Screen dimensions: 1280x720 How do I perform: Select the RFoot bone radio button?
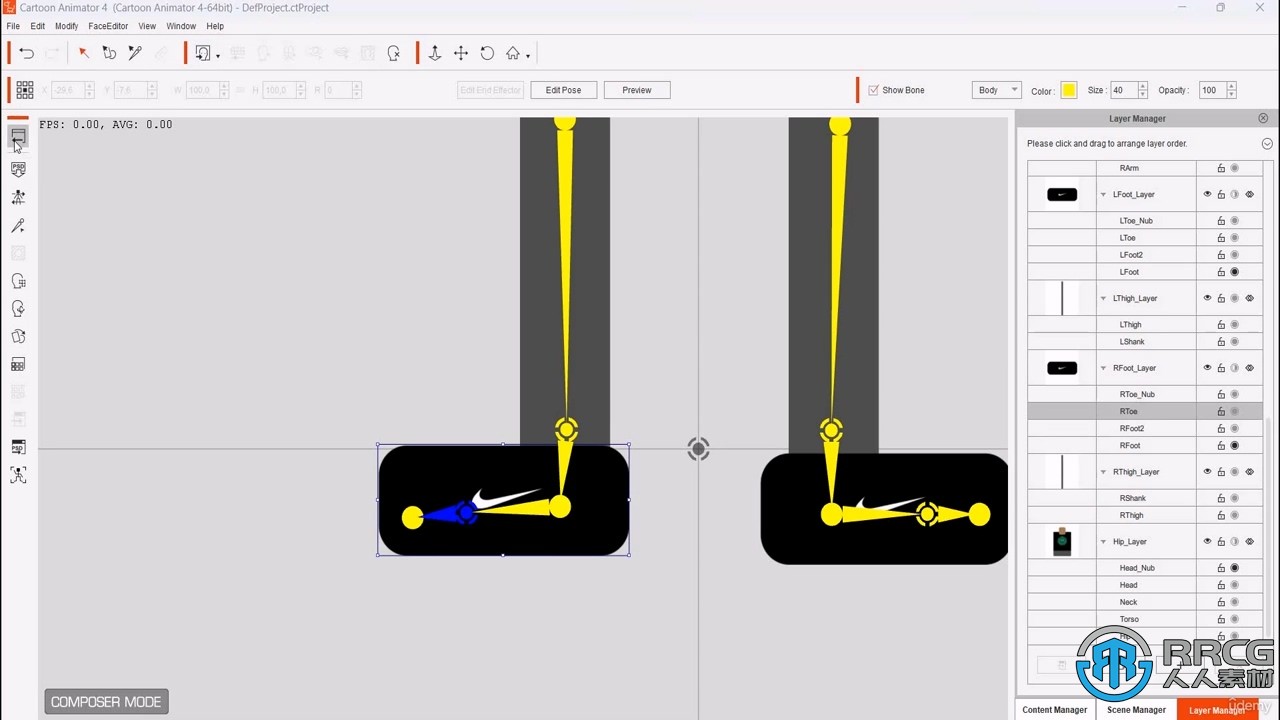(1235, 446)
